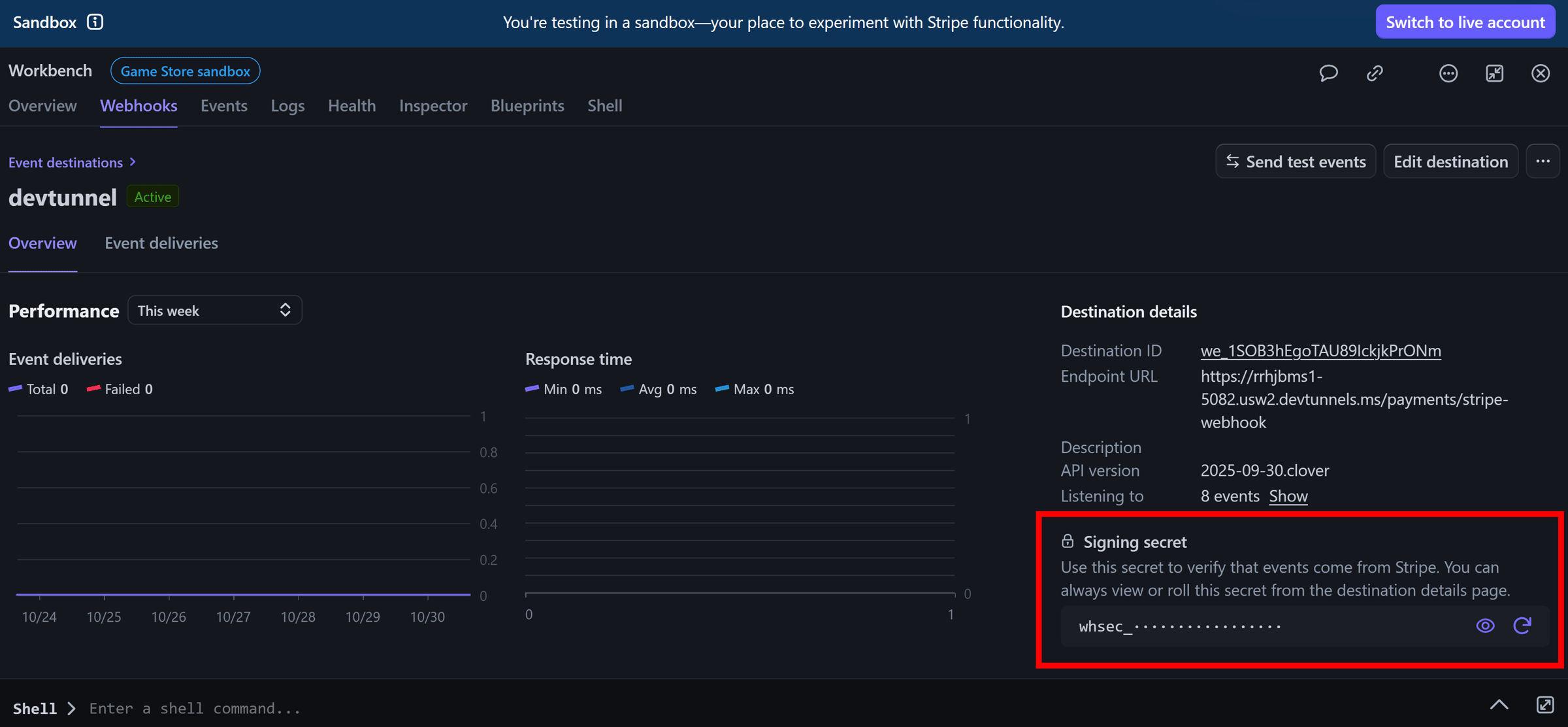Roll the signing secret with refresh icon

[1522, 626]
